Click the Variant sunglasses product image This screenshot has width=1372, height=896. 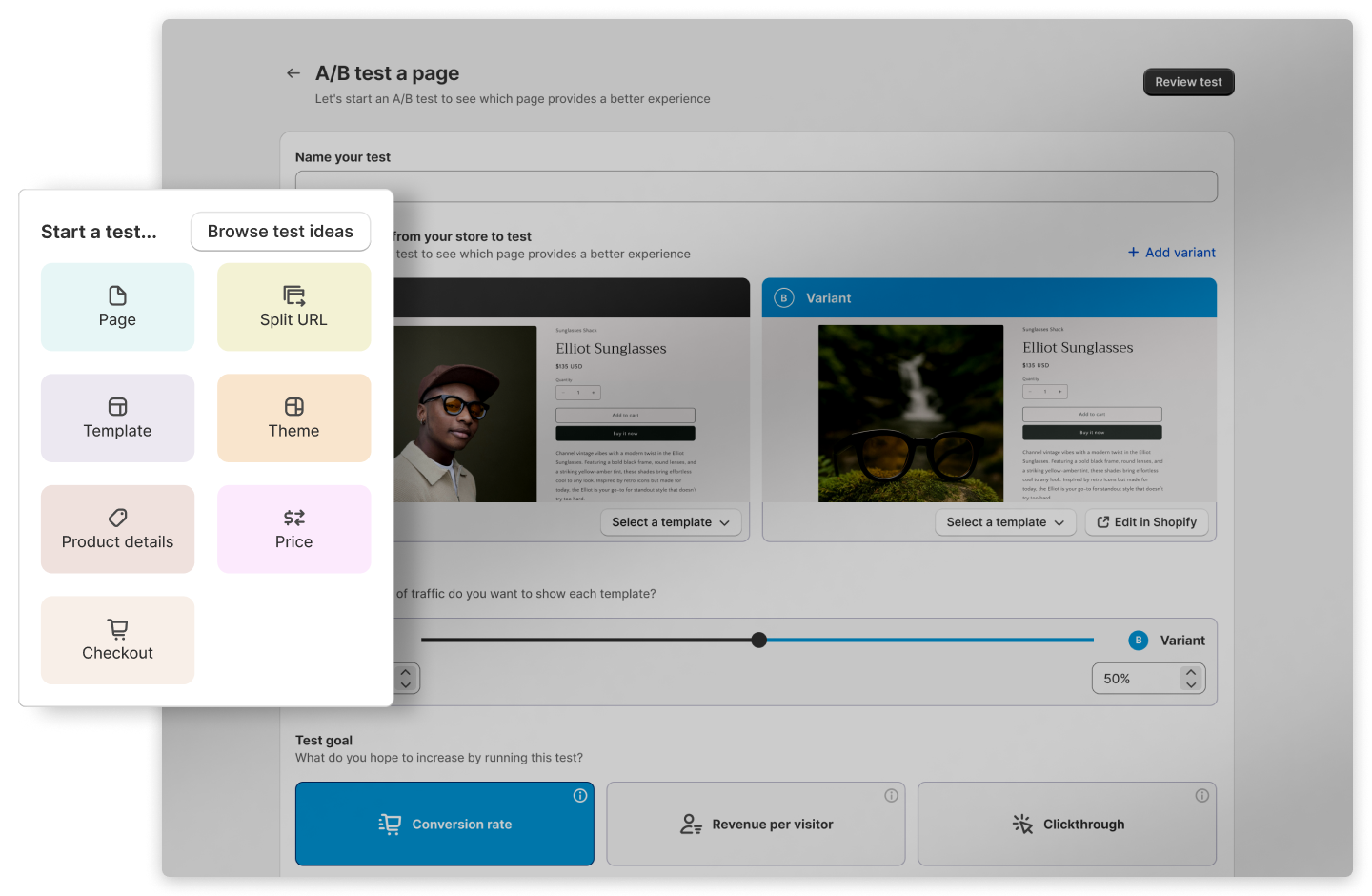[x=911, y=414]
